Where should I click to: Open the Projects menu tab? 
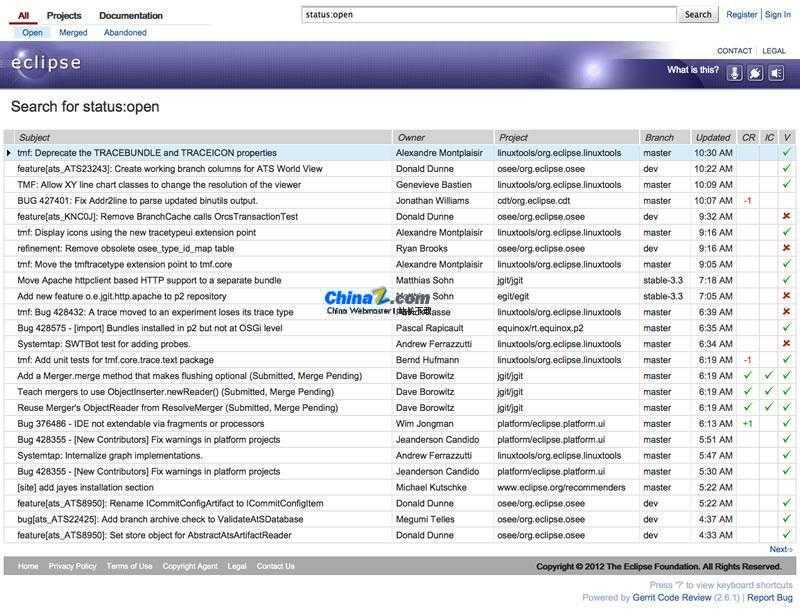coord(64,16)
